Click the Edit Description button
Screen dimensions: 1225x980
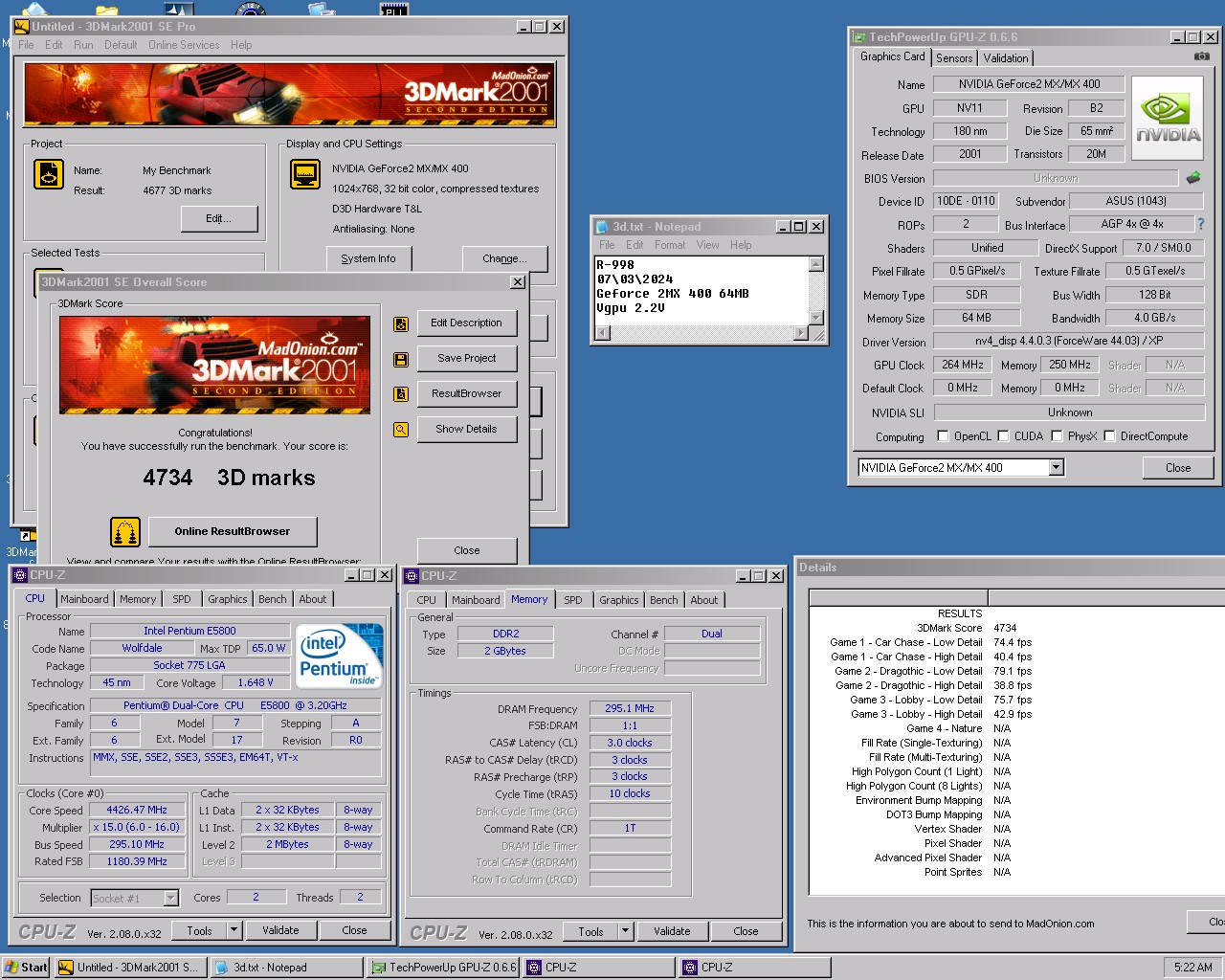click(466, 323)
